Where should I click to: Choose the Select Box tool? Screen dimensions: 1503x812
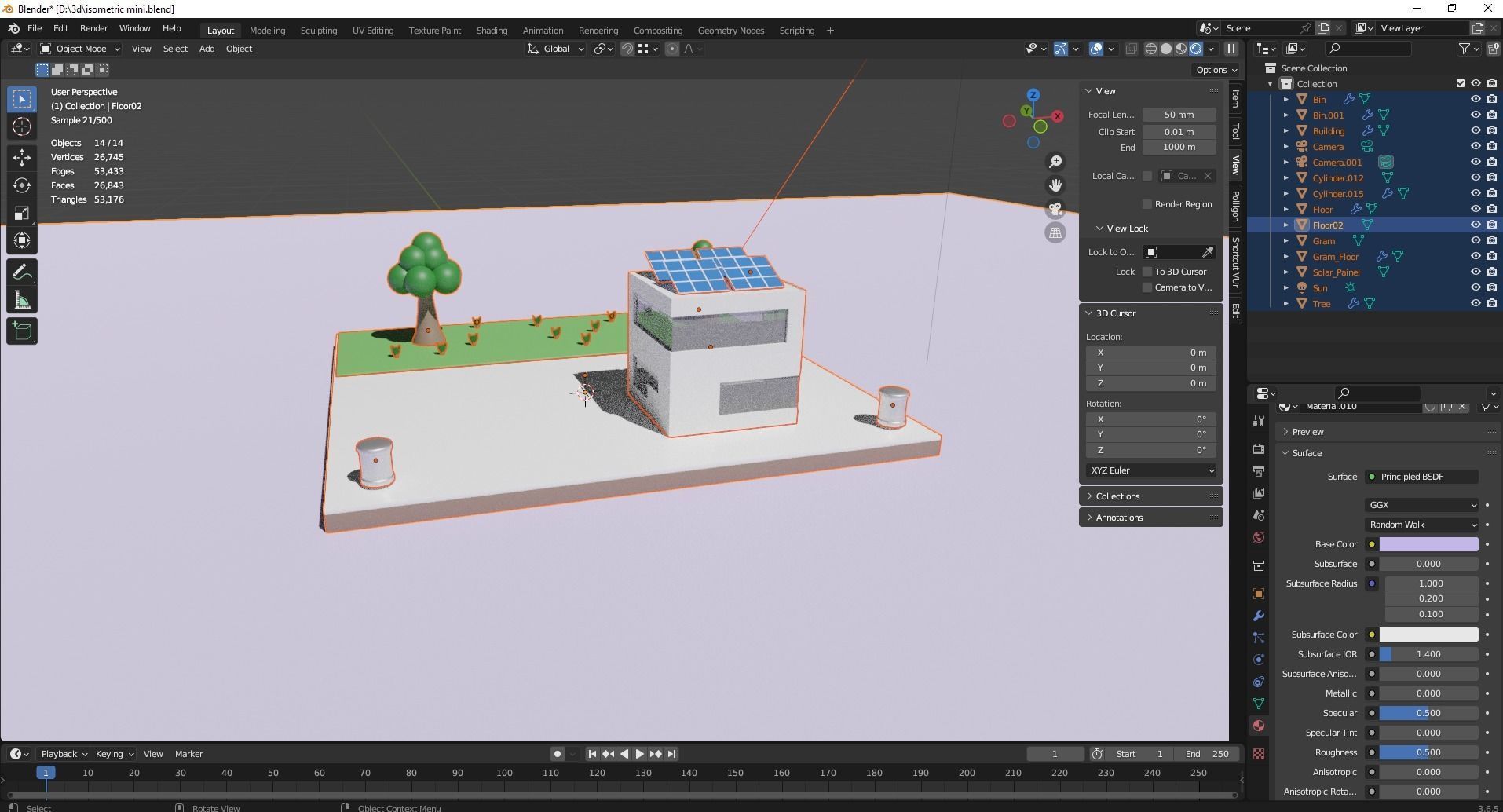tap(22, 99)
